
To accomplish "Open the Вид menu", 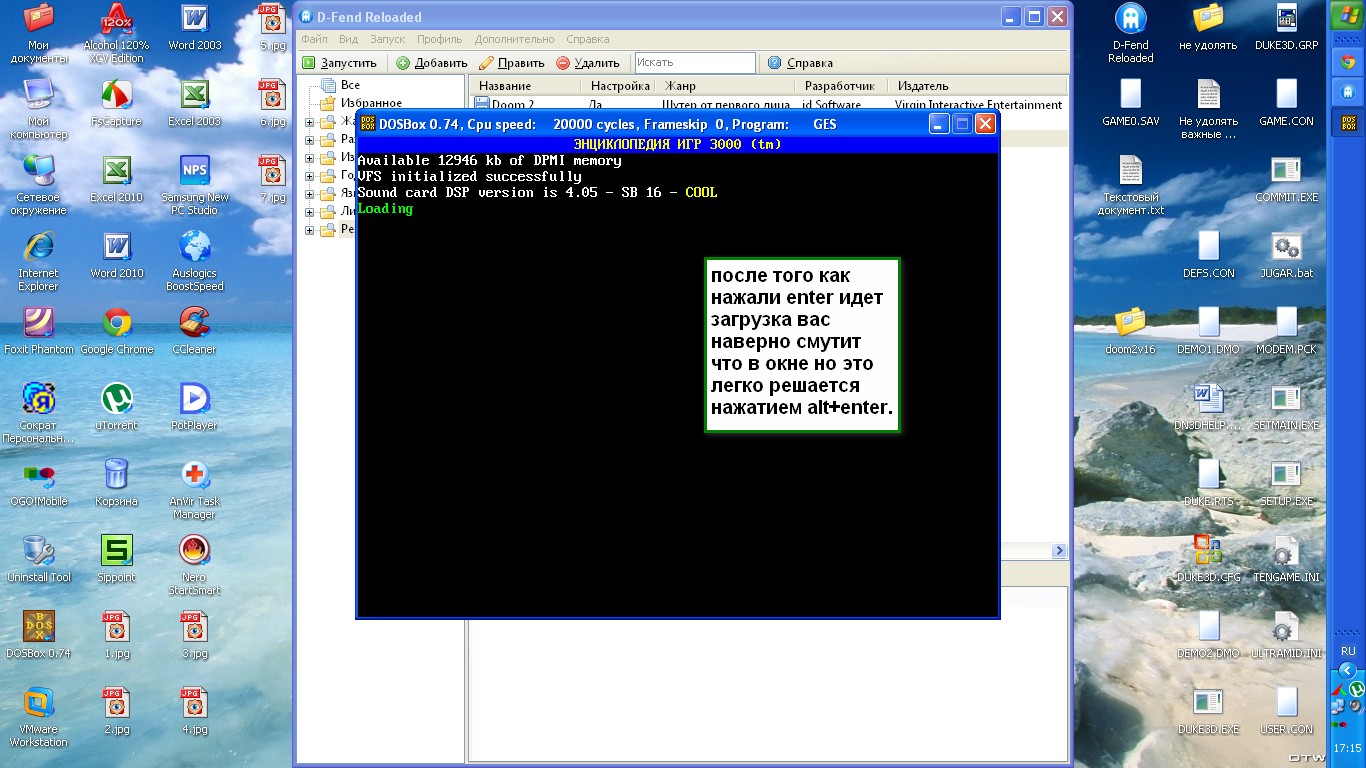I will coord(348,39).
